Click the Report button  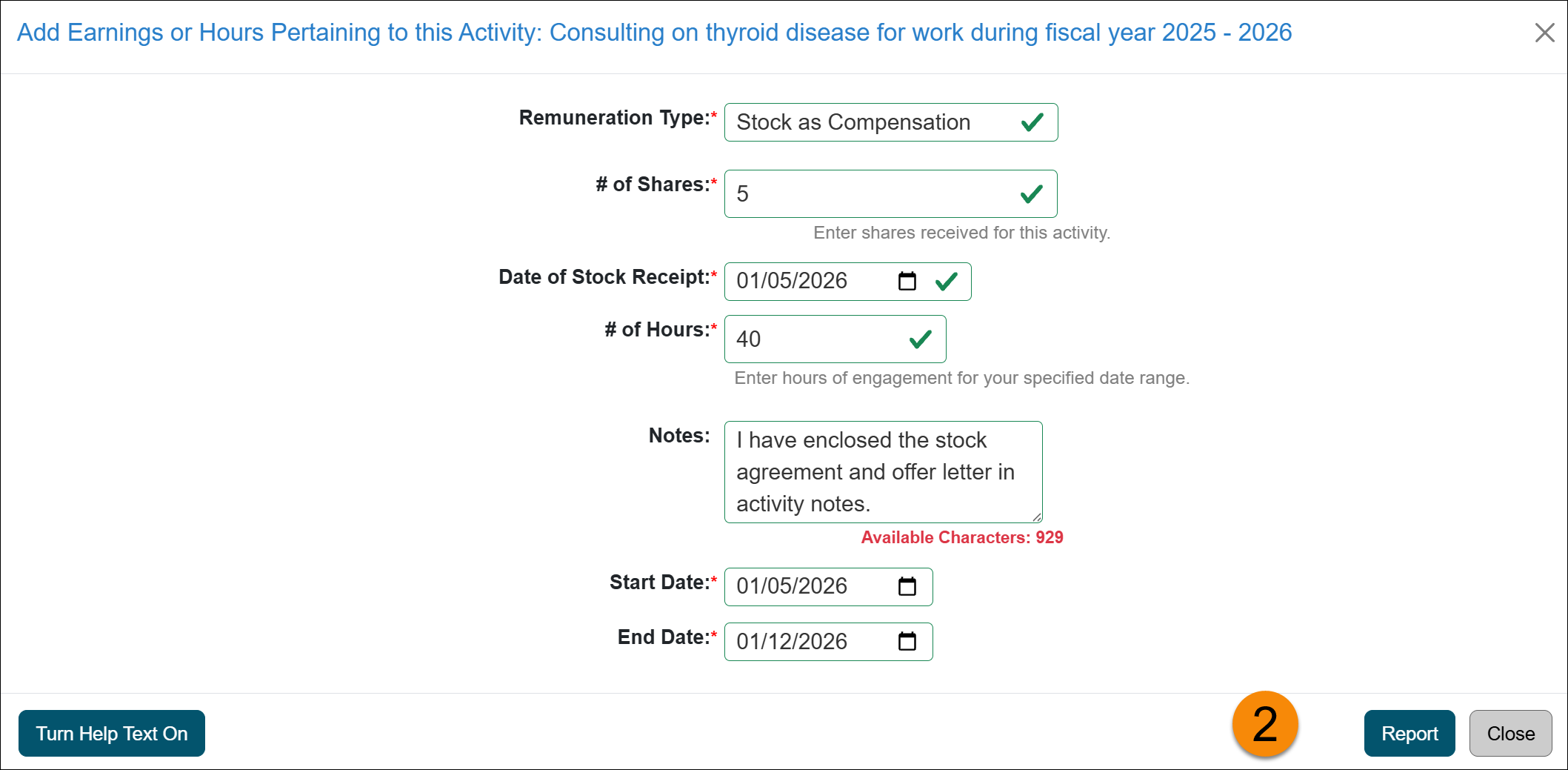pyautogui.click(x=1409, y=733)
